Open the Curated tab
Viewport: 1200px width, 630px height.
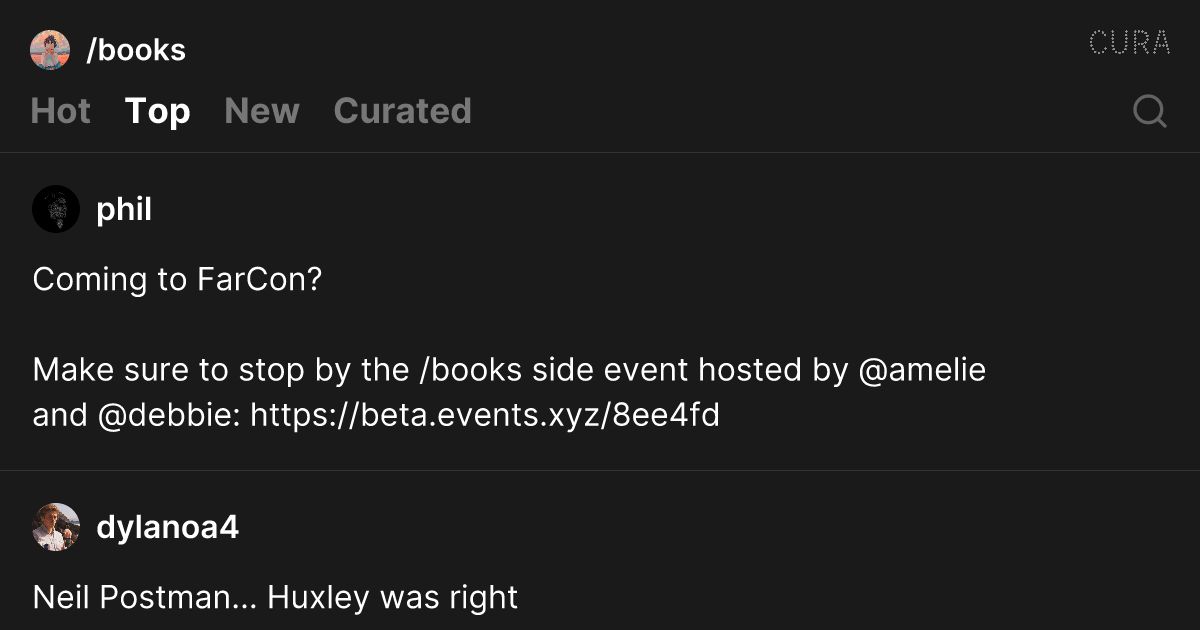click(402, 111)
